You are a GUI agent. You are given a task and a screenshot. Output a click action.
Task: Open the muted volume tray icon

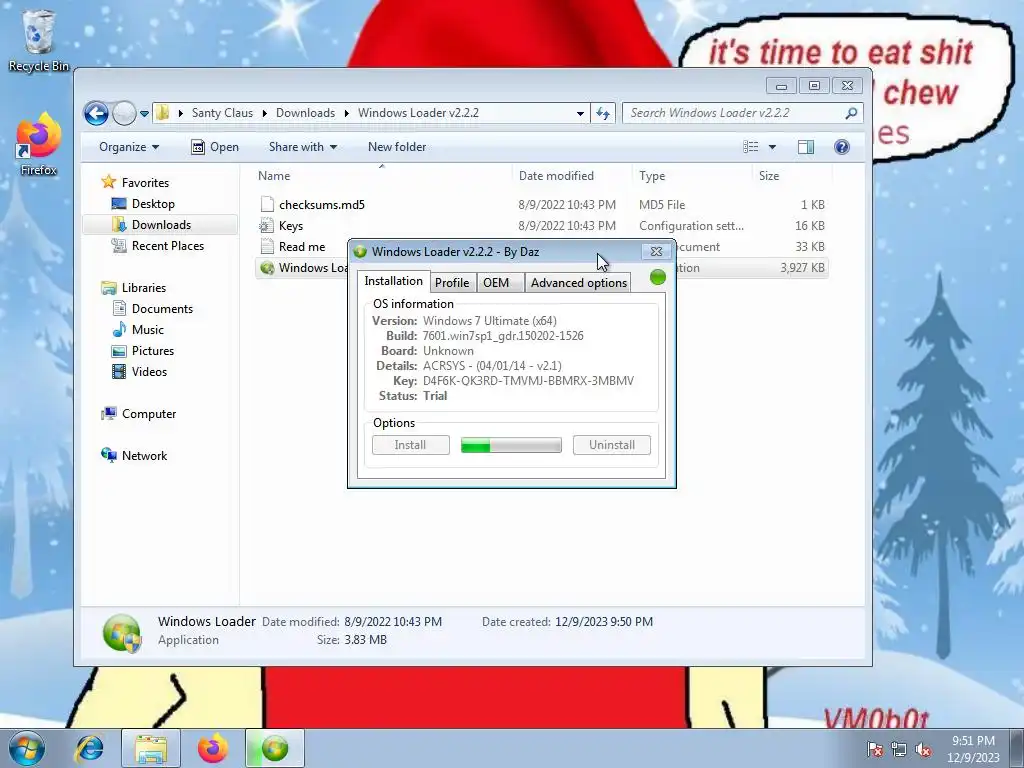coord(923,750)
